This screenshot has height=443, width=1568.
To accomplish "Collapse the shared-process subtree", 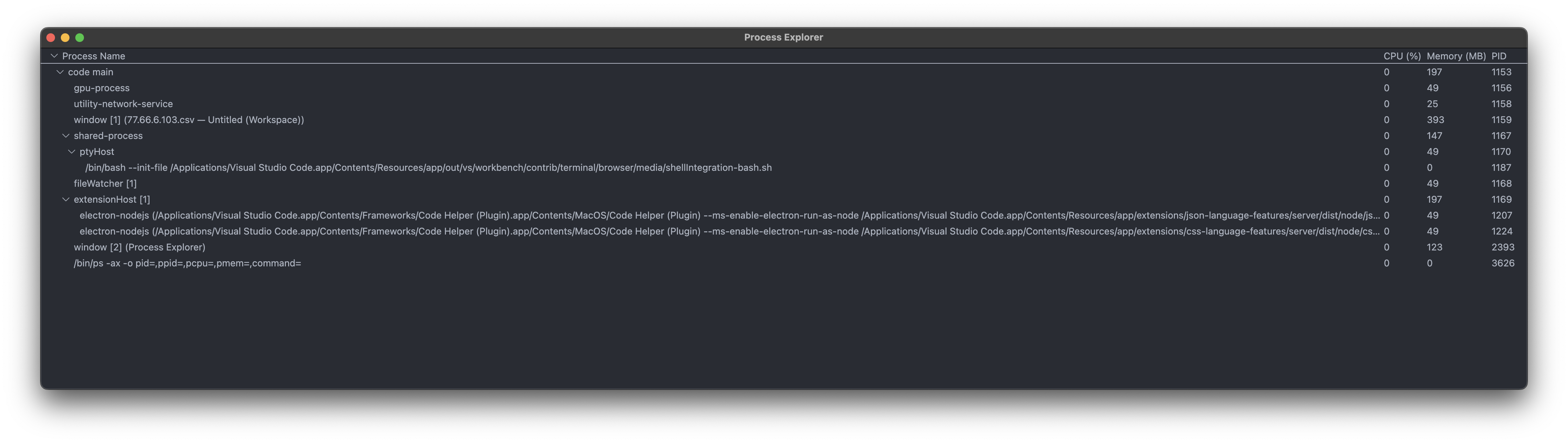I will point(66,135).
